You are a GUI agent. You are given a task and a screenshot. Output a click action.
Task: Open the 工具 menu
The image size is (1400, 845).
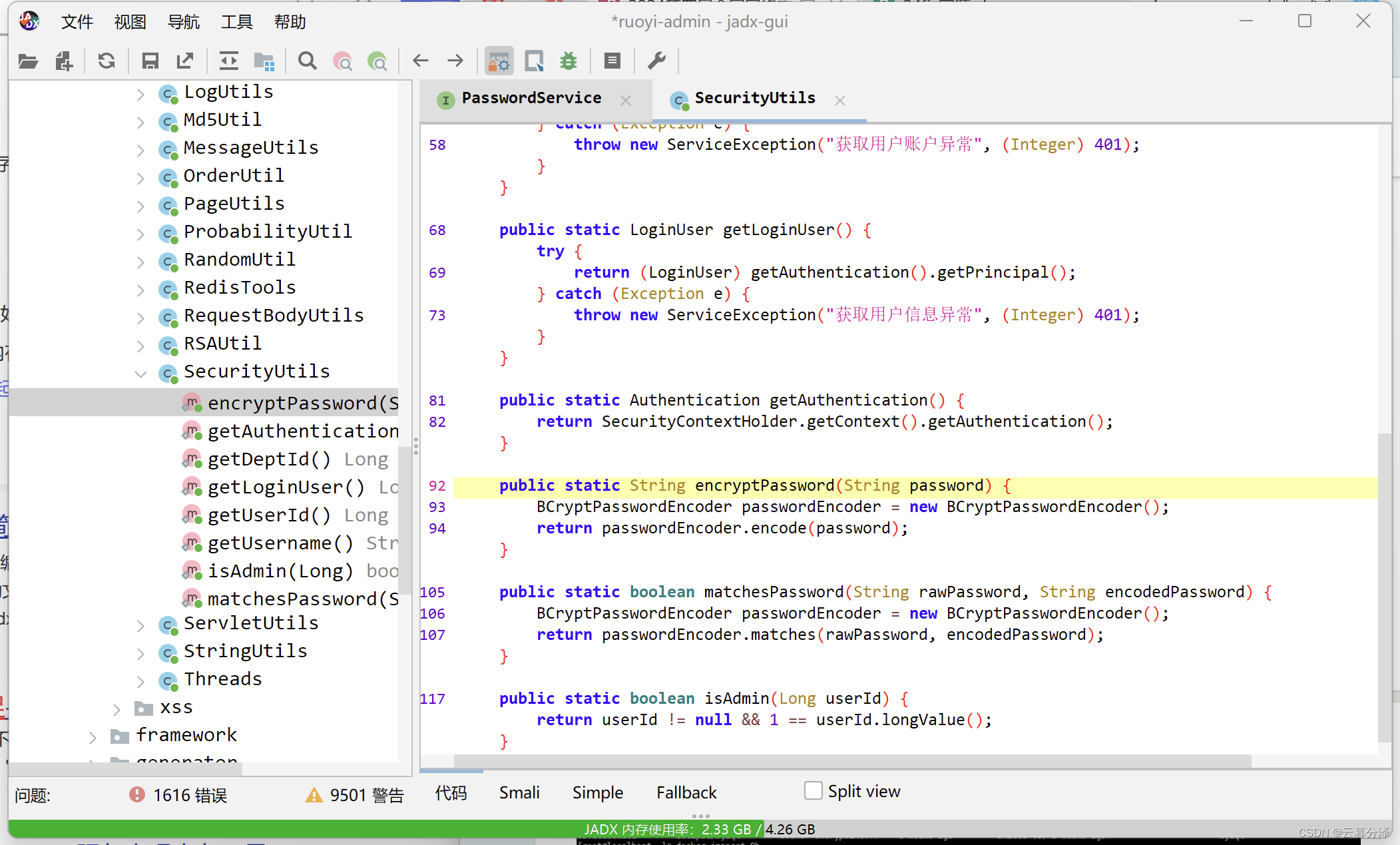click(x=236, y=22)
